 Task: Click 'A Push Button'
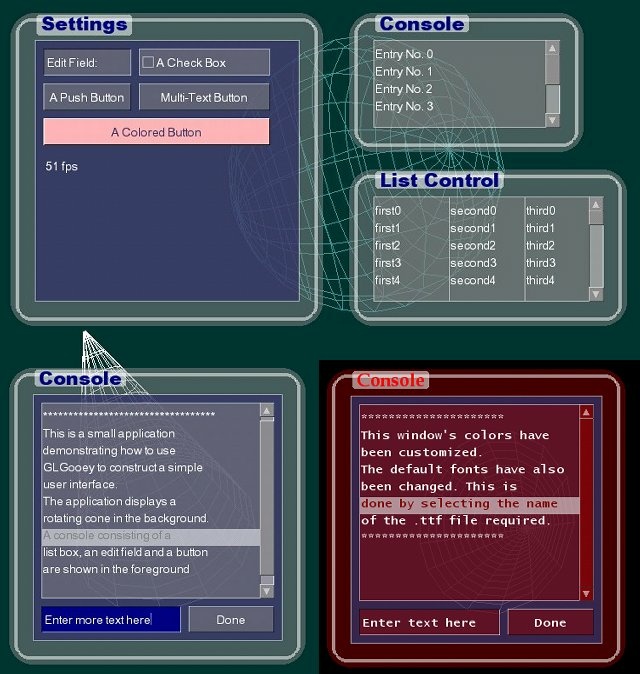pyautogui.click(x=87, y=97)
